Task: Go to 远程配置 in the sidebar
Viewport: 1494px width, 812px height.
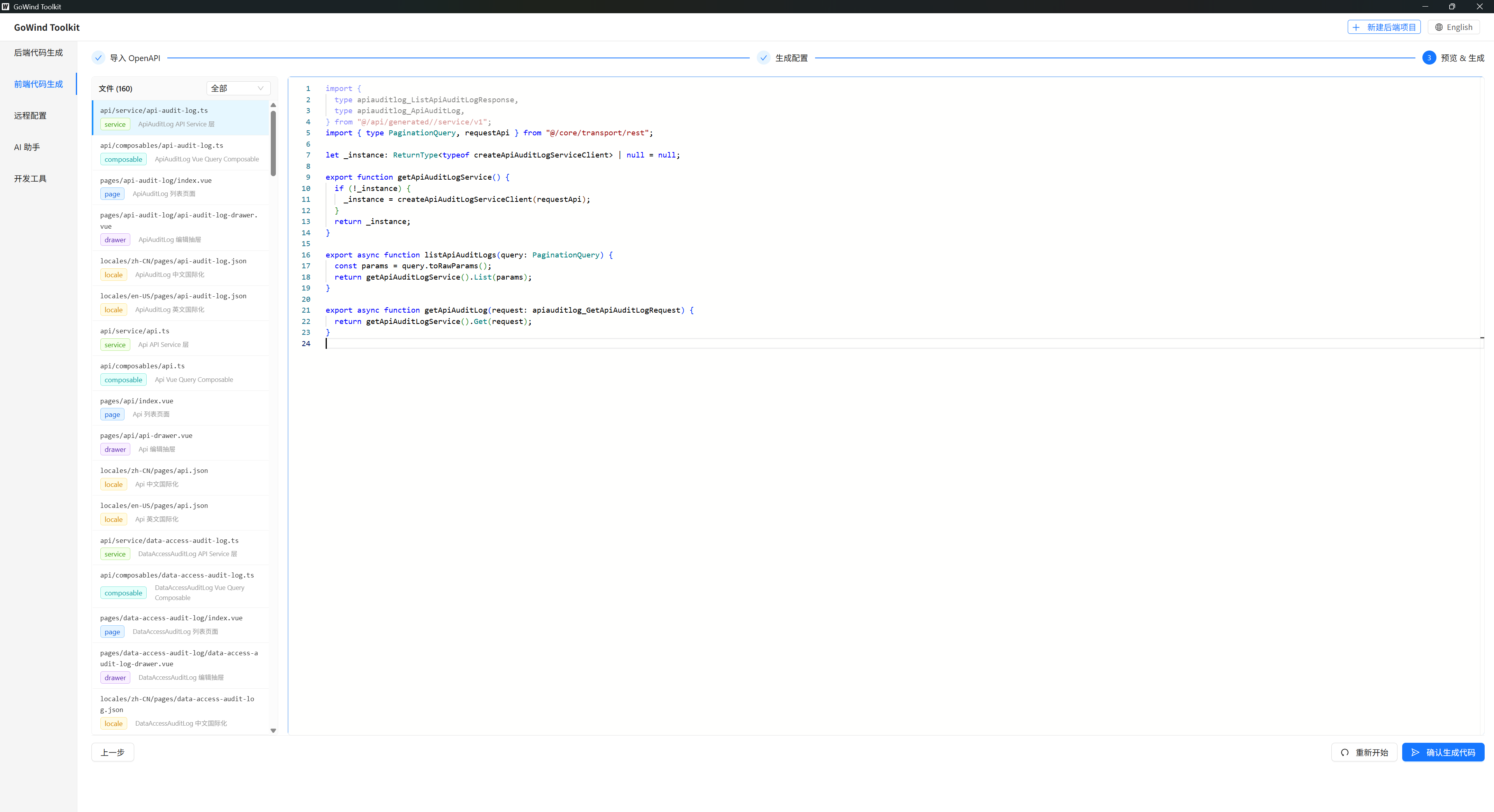Action: 30,115
